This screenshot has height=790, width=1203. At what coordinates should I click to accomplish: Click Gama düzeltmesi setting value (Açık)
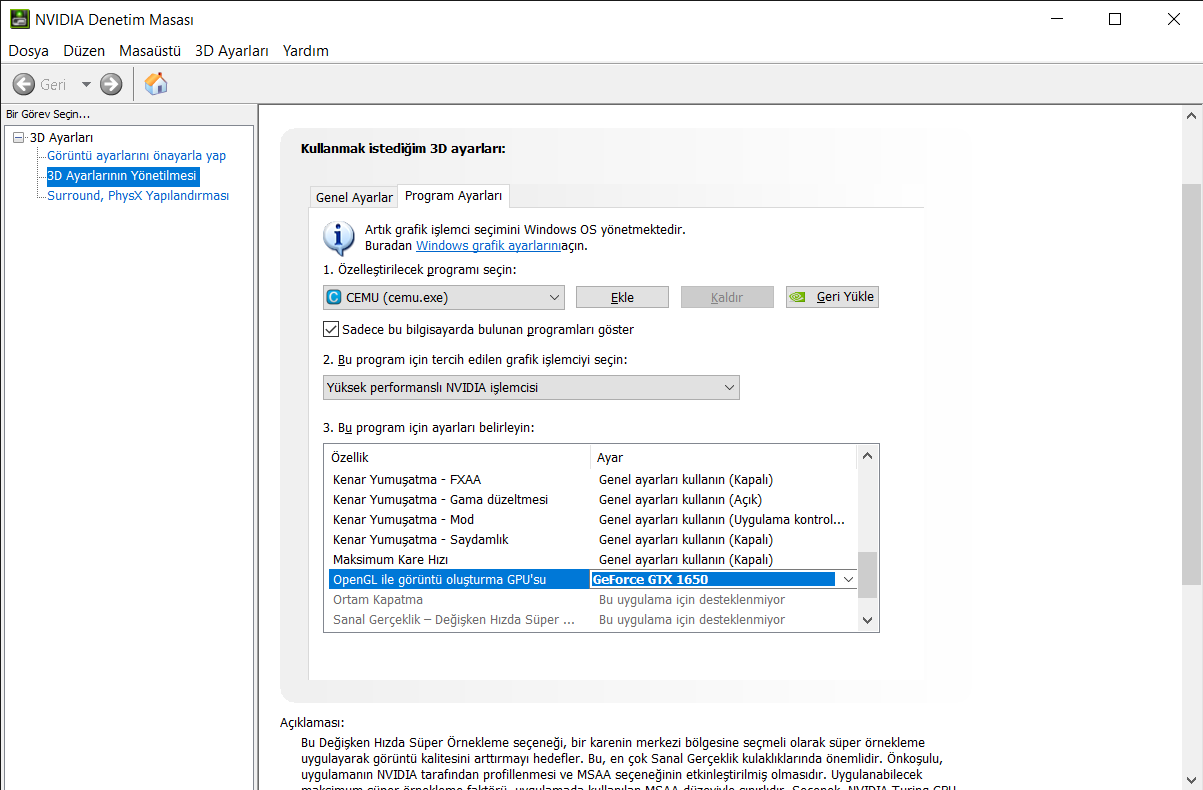coord(681,499)
